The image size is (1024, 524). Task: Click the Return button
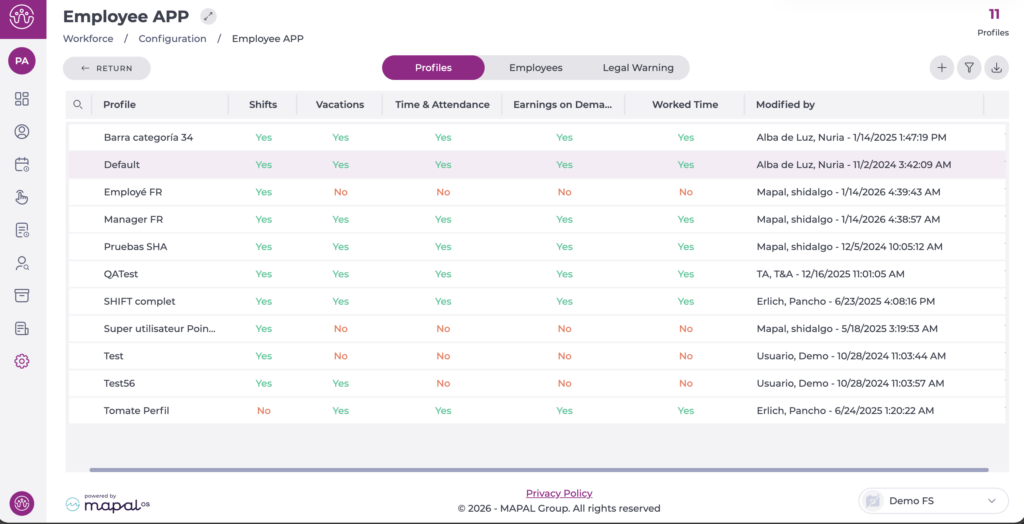click(107, 68)
